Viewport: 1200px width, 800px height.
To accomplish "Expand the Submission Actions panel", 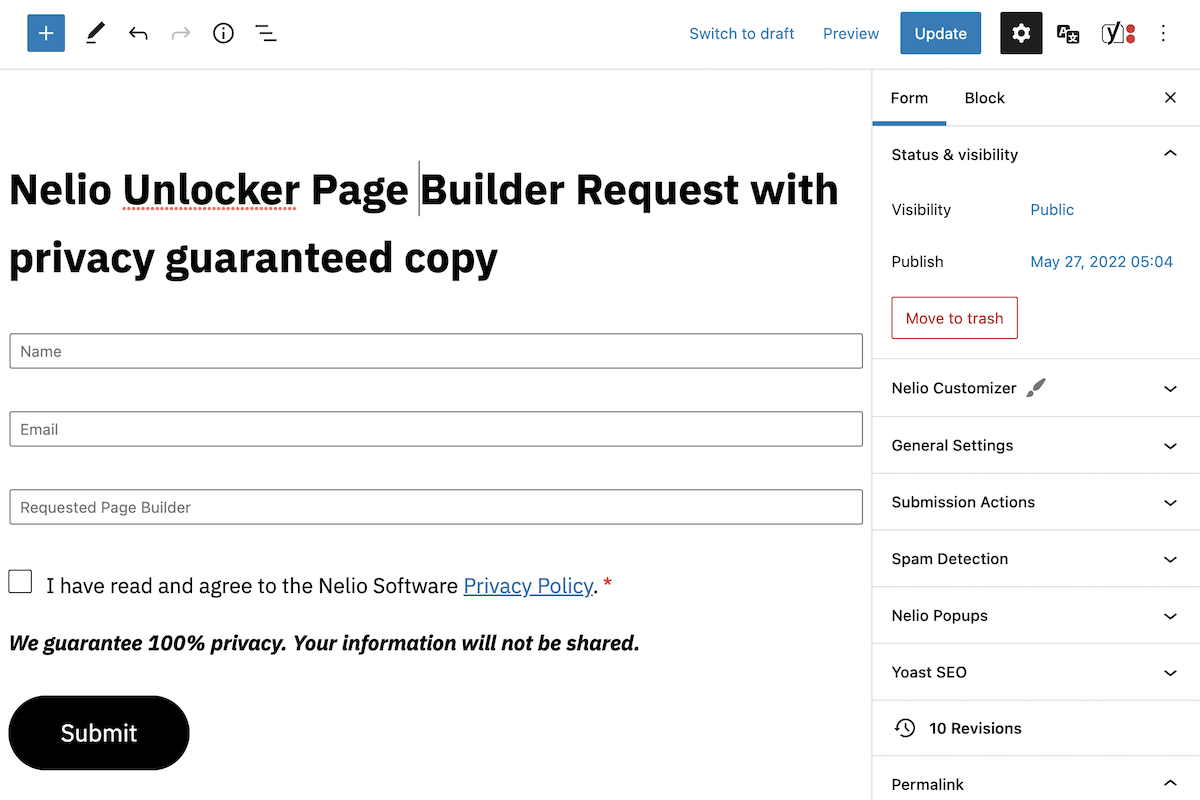I will click(1036, 502).
